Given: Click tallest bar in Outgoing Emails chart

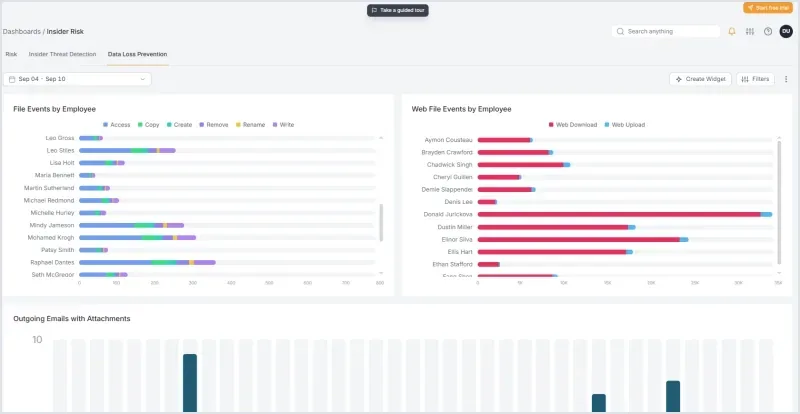Looking at the screenshot, I should 190,383.
